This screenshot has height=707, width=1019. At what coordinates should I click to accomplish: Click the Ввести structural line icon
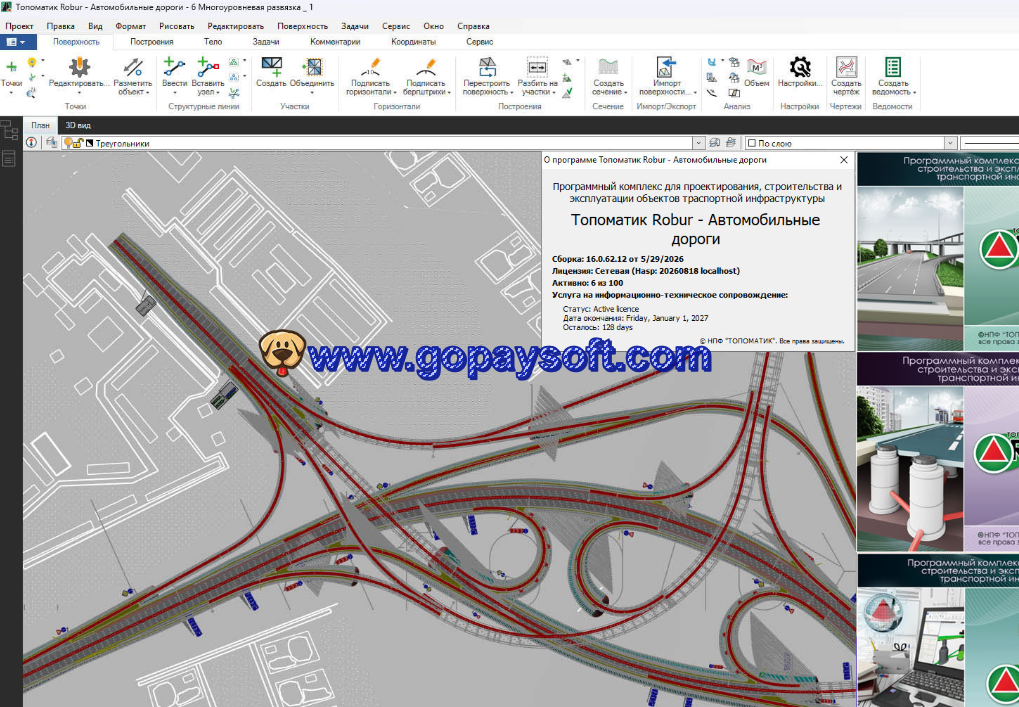(174, 66)
